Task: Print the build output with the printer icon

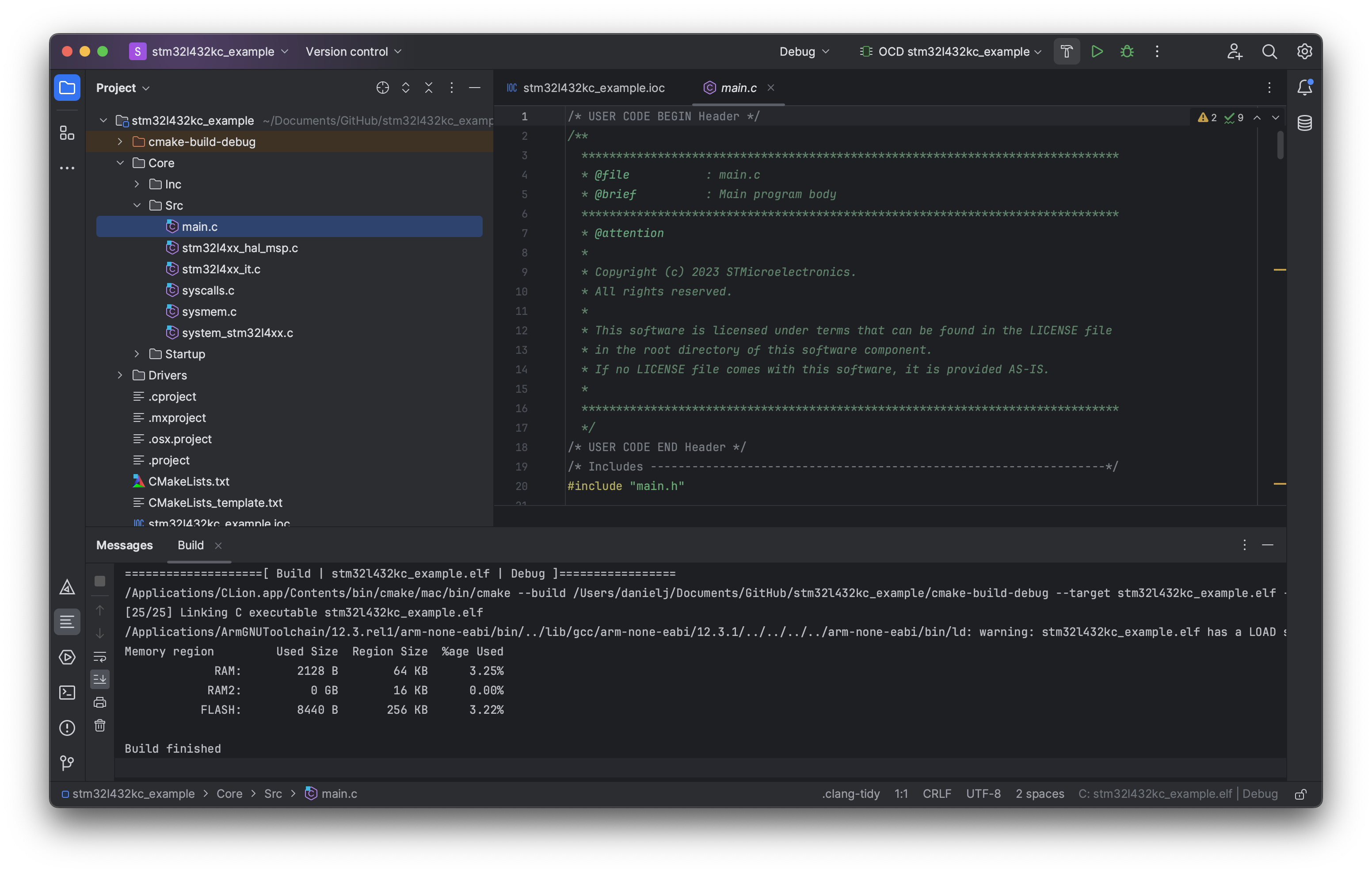Action: (x=100, y=702)
